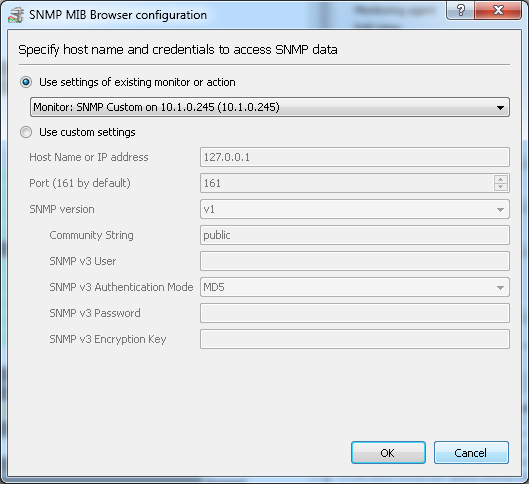
Task: Click the SNMP v3 Encryption Key field
Action: [x=355, y=339]
